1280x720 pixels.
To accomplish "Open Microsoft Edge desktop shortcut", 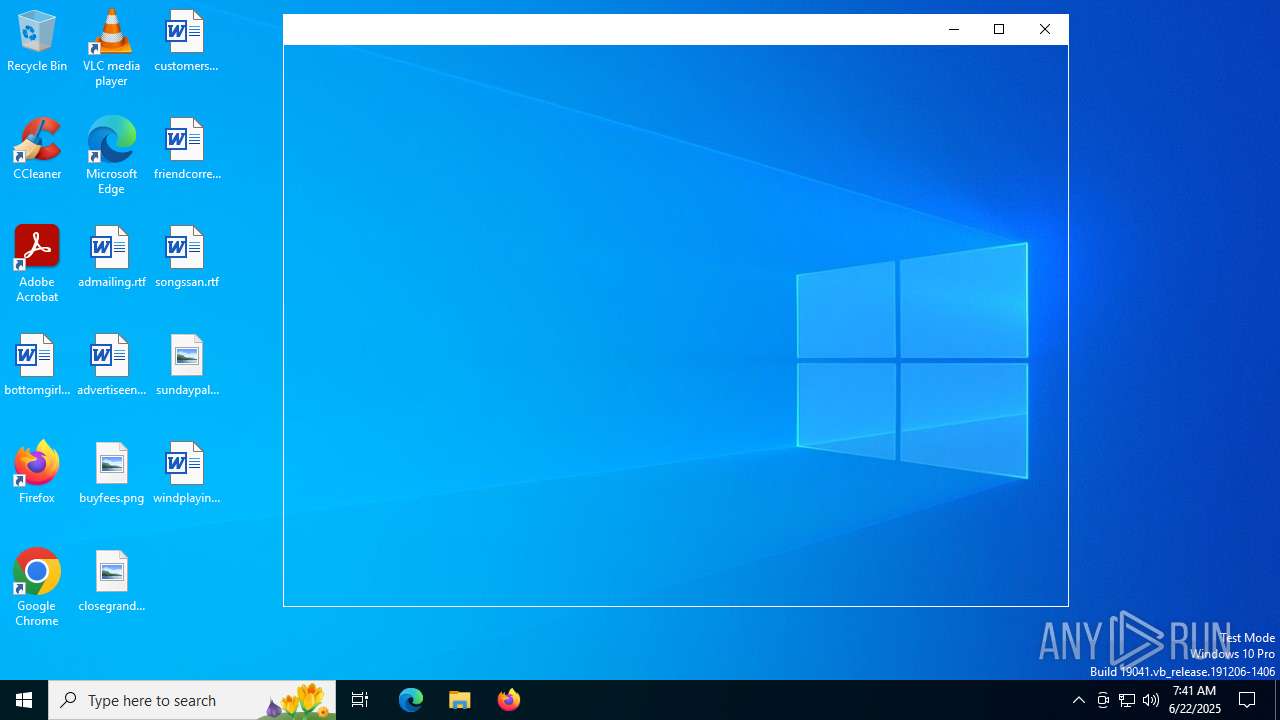I will pyautogui.click(x=111, y=156).
